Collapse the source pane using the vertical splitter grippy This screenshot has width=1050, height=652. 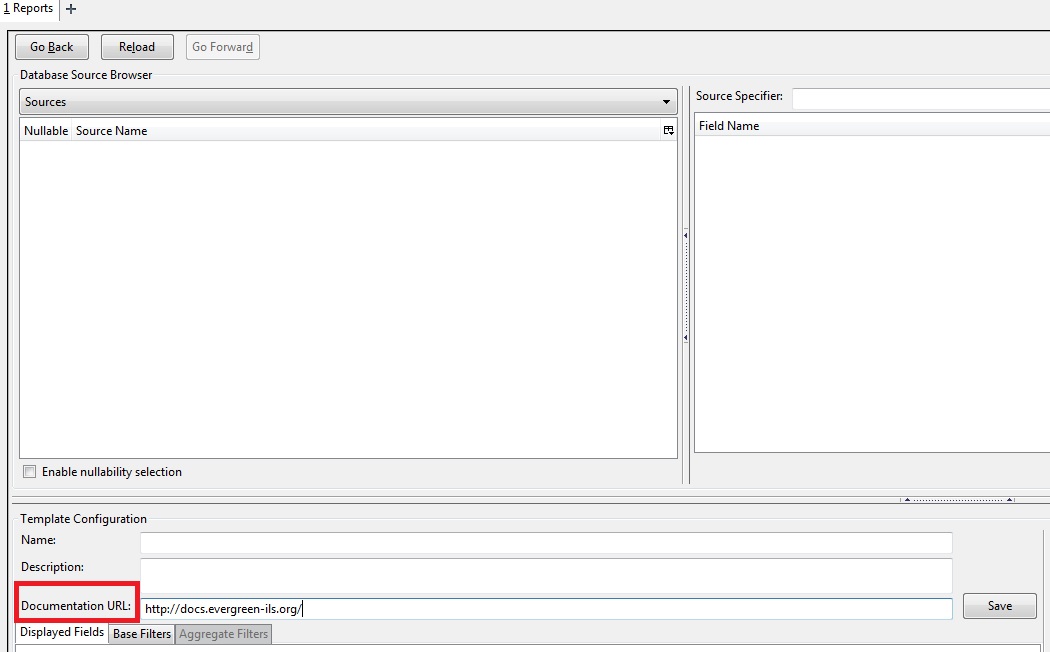point(686,286)
